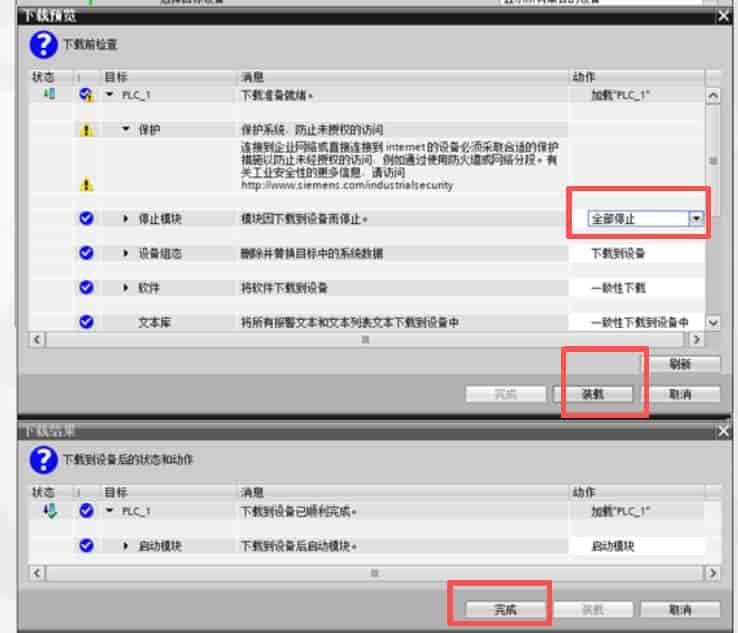Expand the 设备组态 tree node
This screenshot has width=738, height=633.
[x=126, y=253]
